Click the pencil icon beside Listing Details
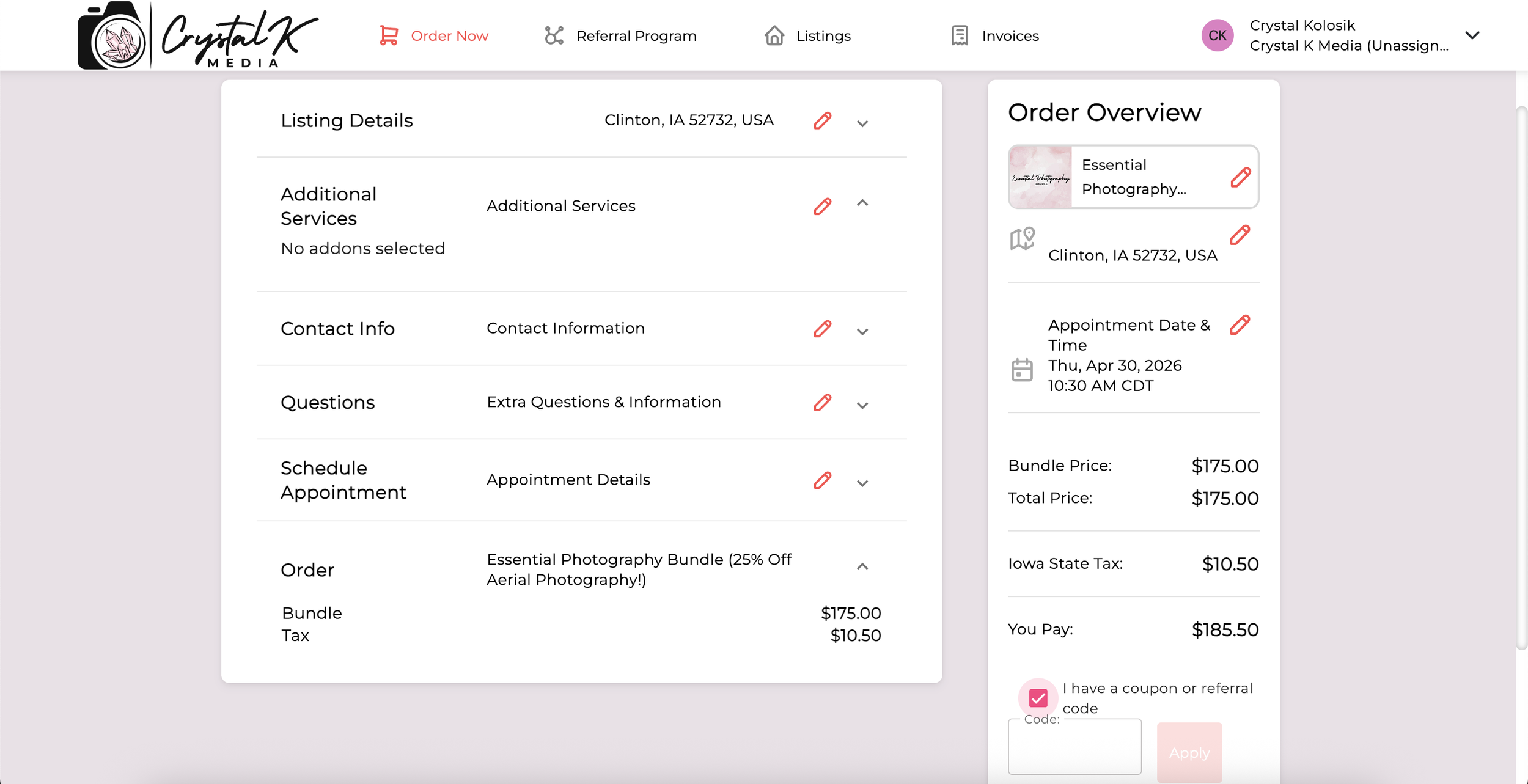The width and height of the screenshot is (1528, 784). [x=822, y=121]
